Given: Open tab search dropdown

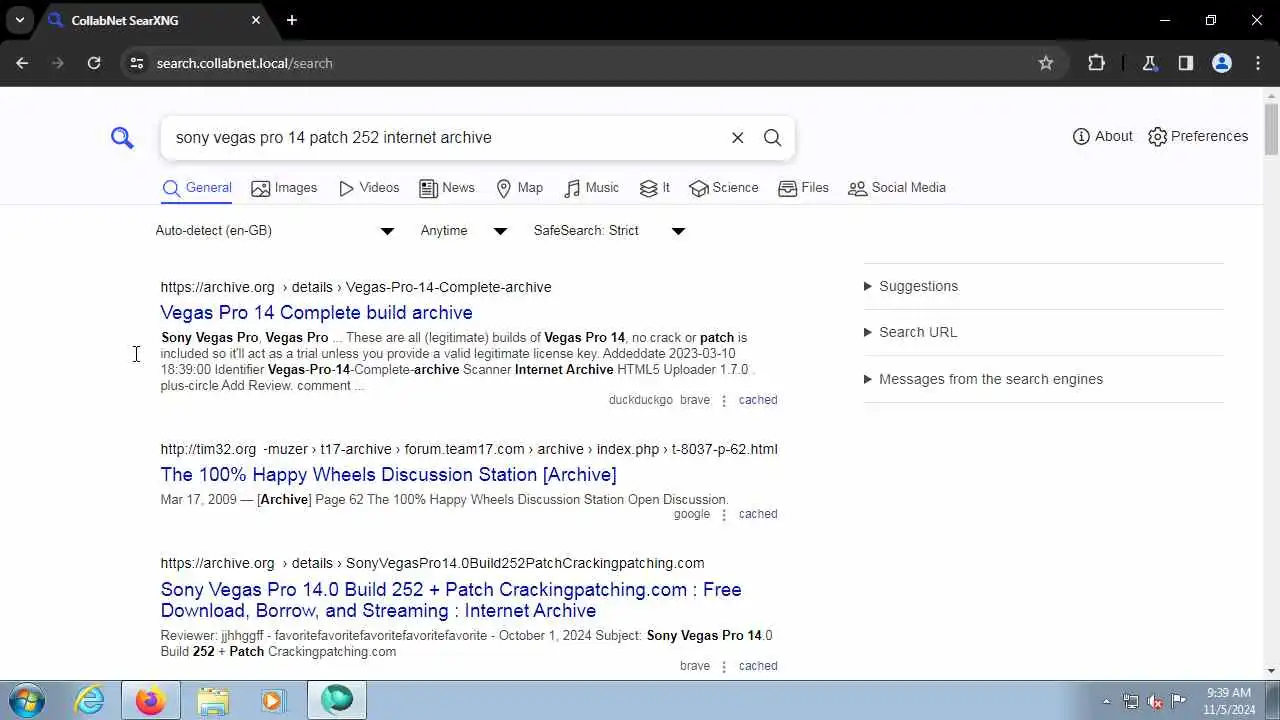Looking at the screenshot, I should click(19, 20).
